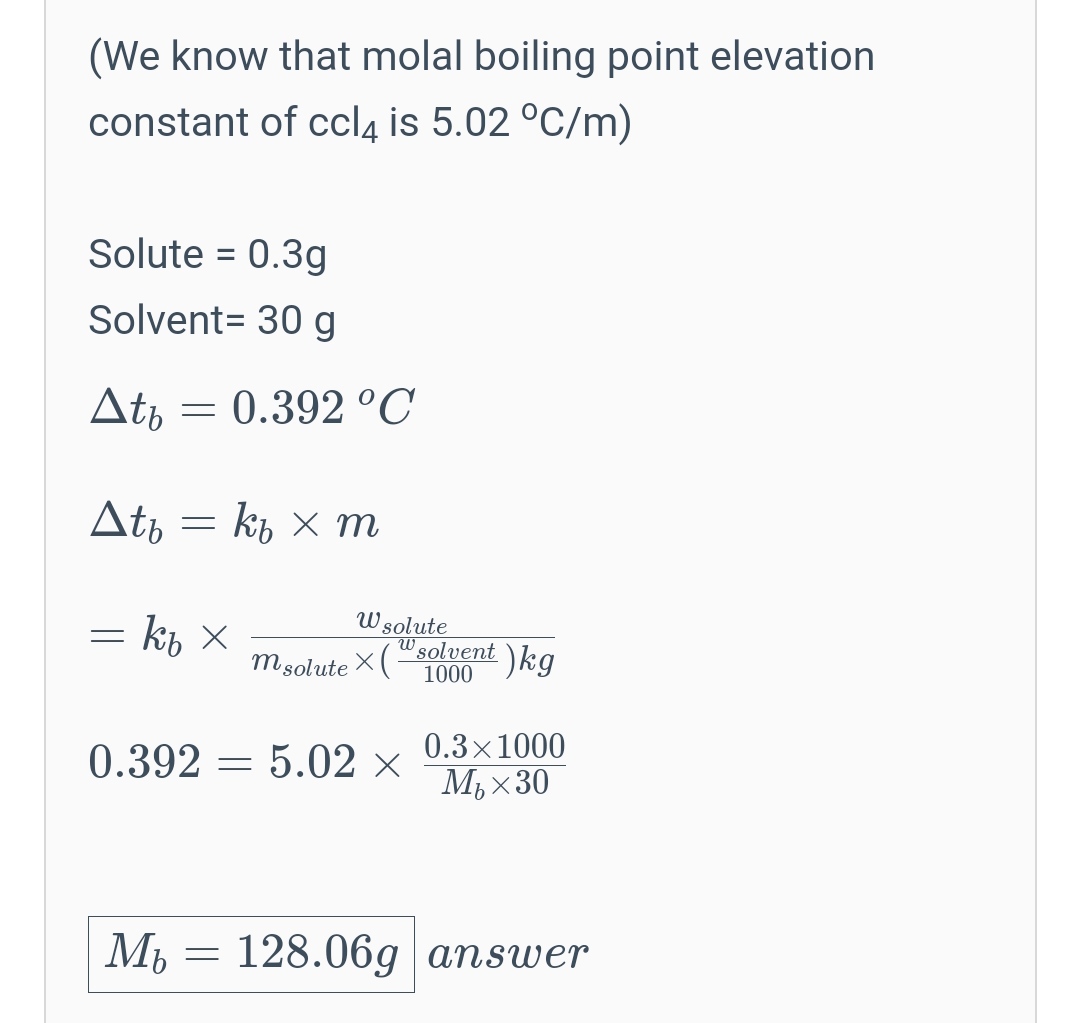Click "0.392" on the substituted equation's left side
This screenshot has height=1023, width=1075.
pos(144,762)
